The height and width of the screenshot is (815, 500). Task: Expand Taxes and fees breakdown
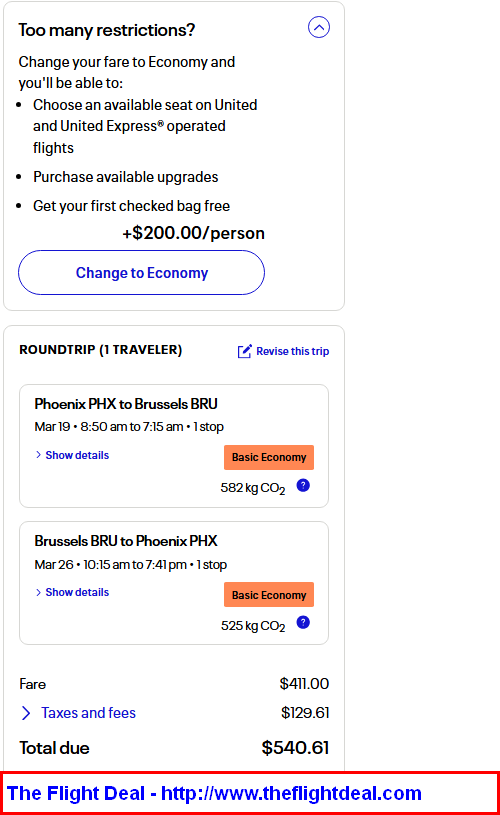tap(88, 713)
